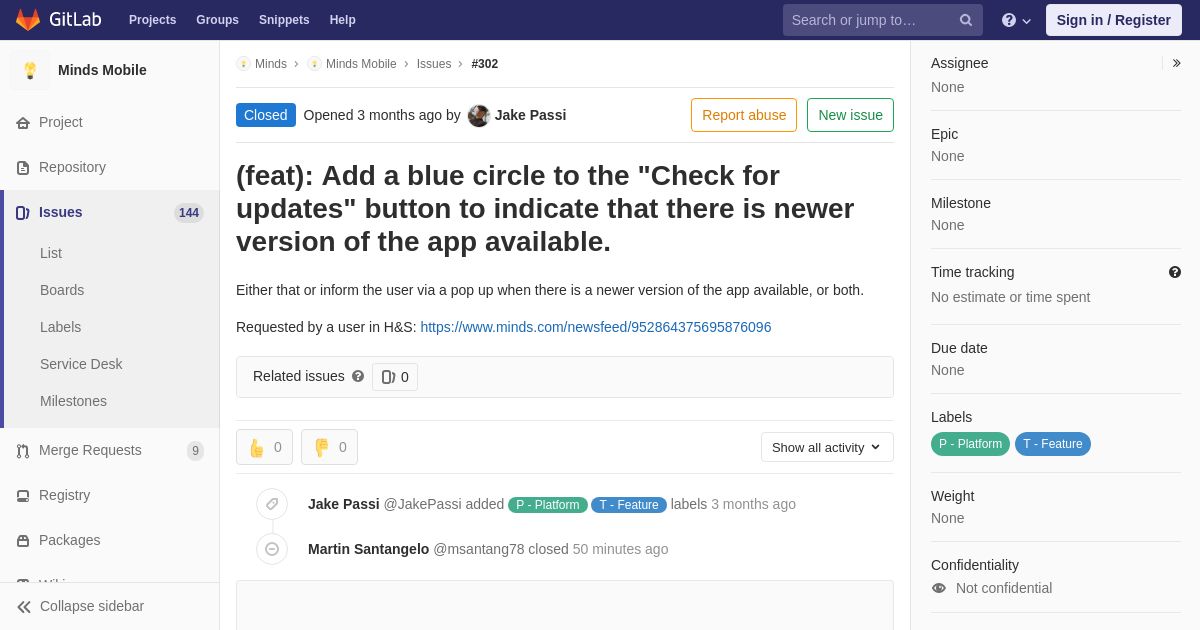The width and height of the screenshot is (1200, 630).
Task: Click the label activity icon
Action: point(272,504)
